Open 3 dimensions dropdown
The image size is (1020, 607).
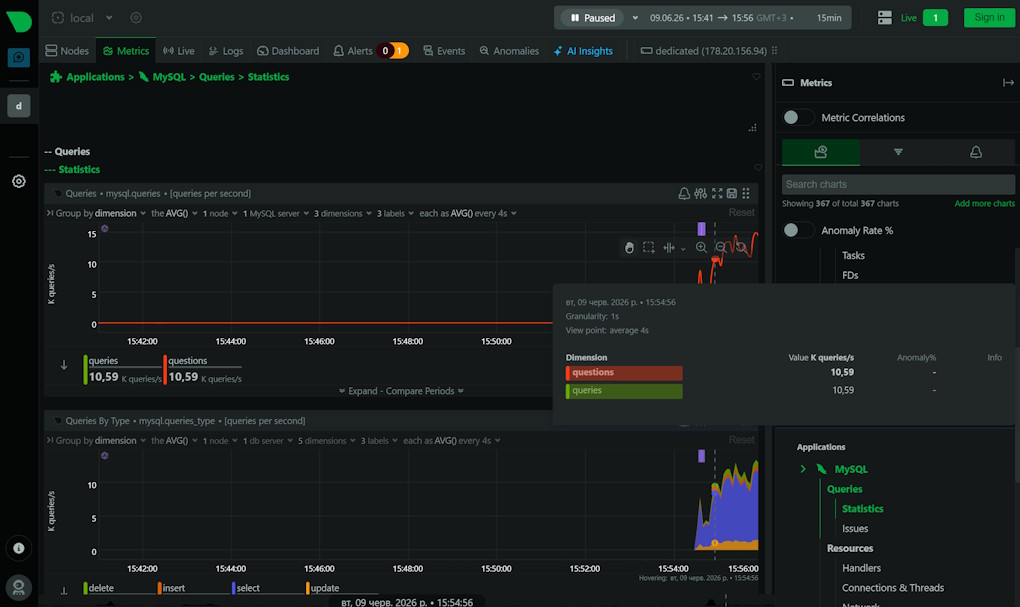(x=343, y=213)
